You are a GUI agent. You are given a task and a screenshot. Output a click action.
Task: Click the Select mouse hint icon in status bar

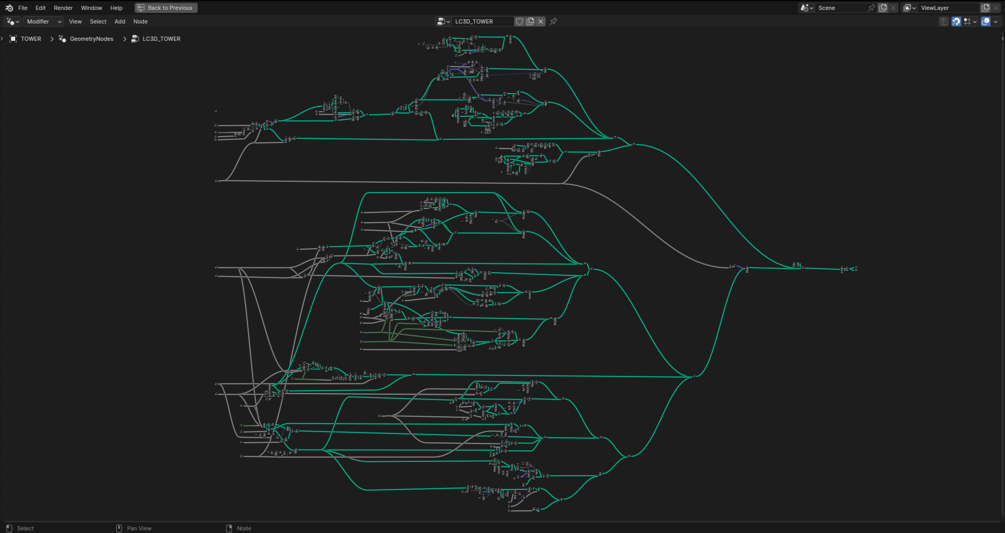pos(9,529)
